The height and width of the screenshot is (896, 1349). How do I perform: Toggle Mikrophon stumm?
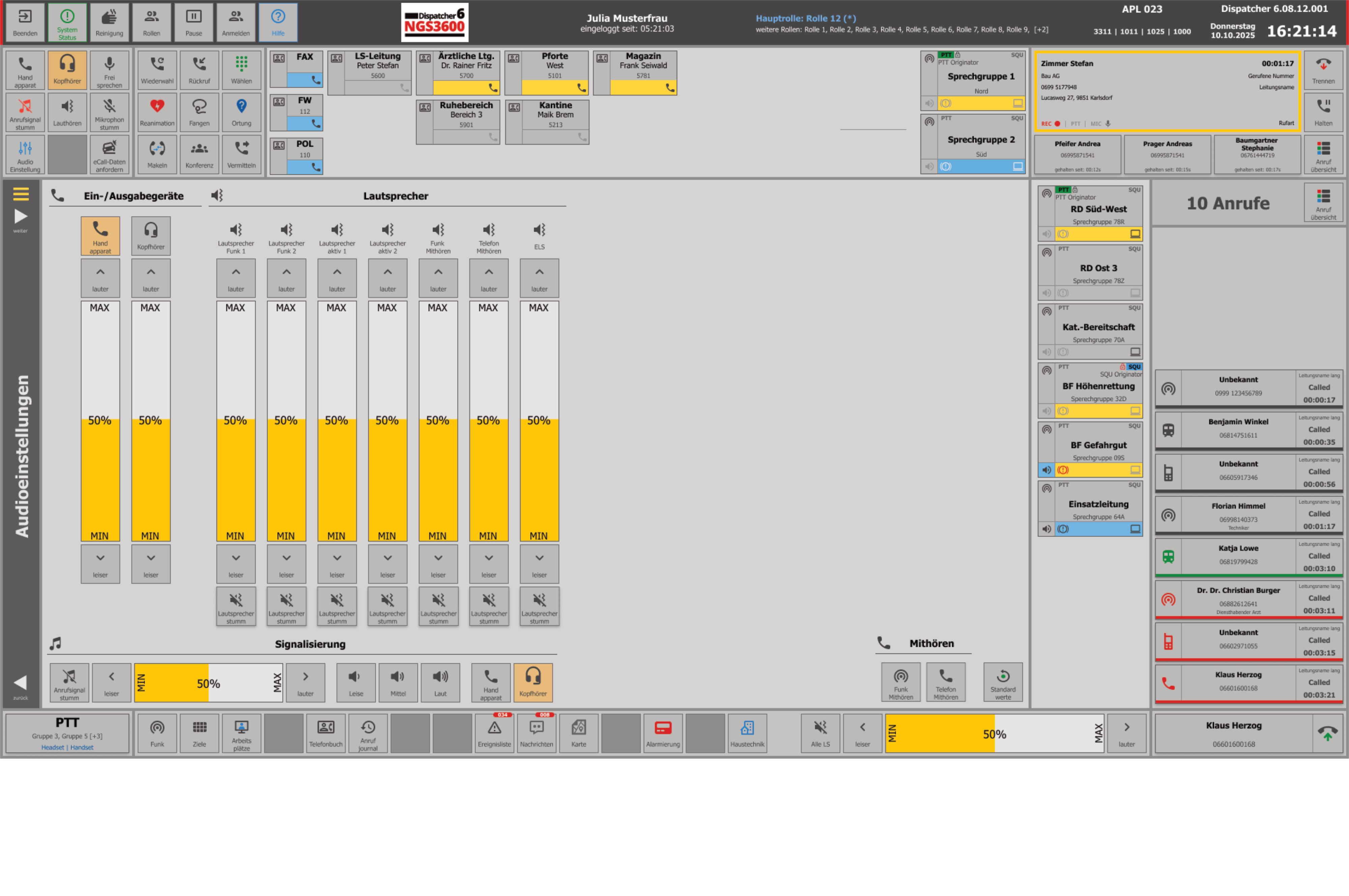pos(110,112)
